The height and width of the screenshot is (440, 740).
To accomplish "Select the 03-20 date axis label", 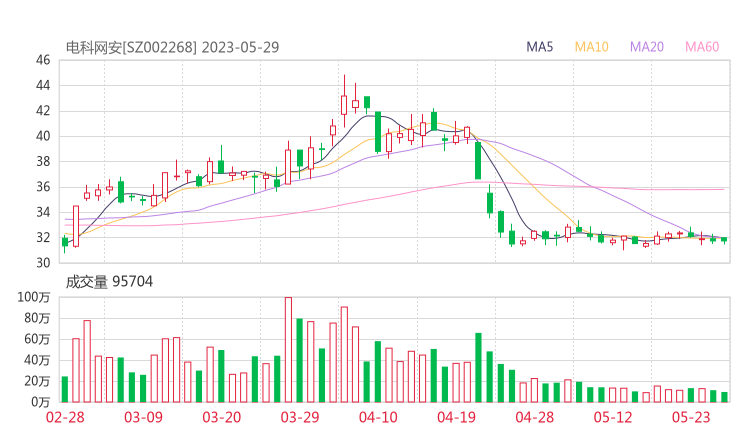I will click(x=222, y=417).
